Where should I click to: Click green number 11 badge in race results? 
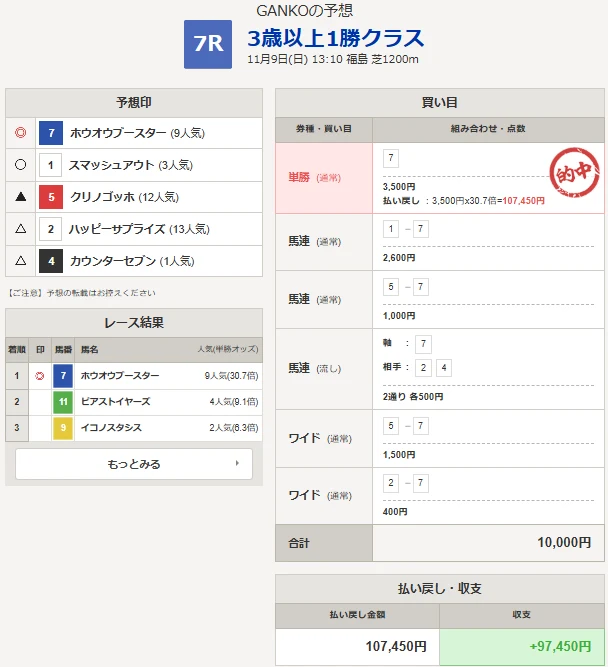[x=63, y=402]
